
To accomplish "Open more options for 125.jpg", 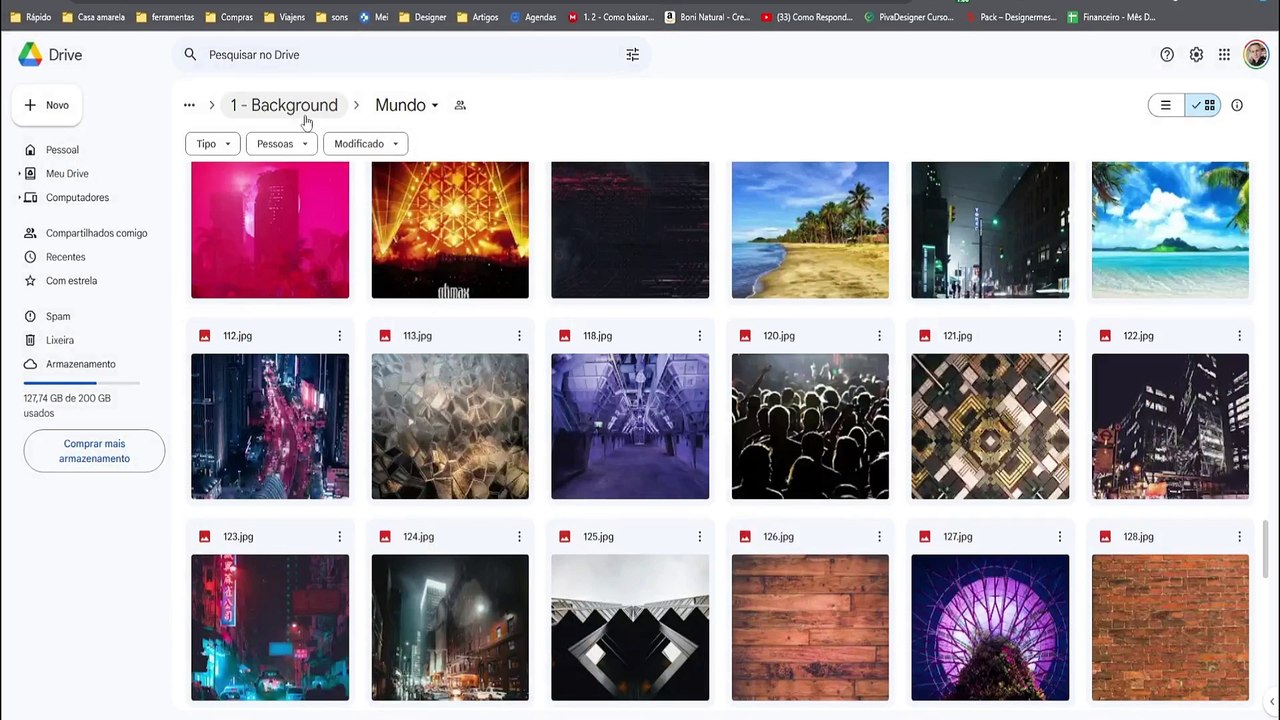I will 699,537.
